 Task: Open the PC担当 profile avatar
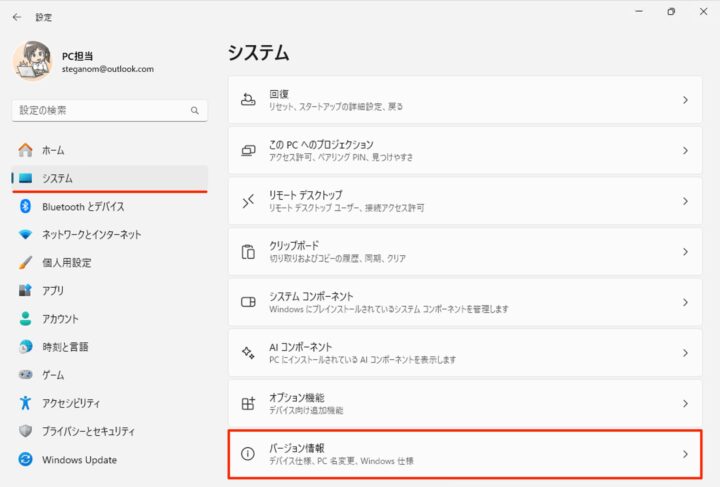[33, 61]
